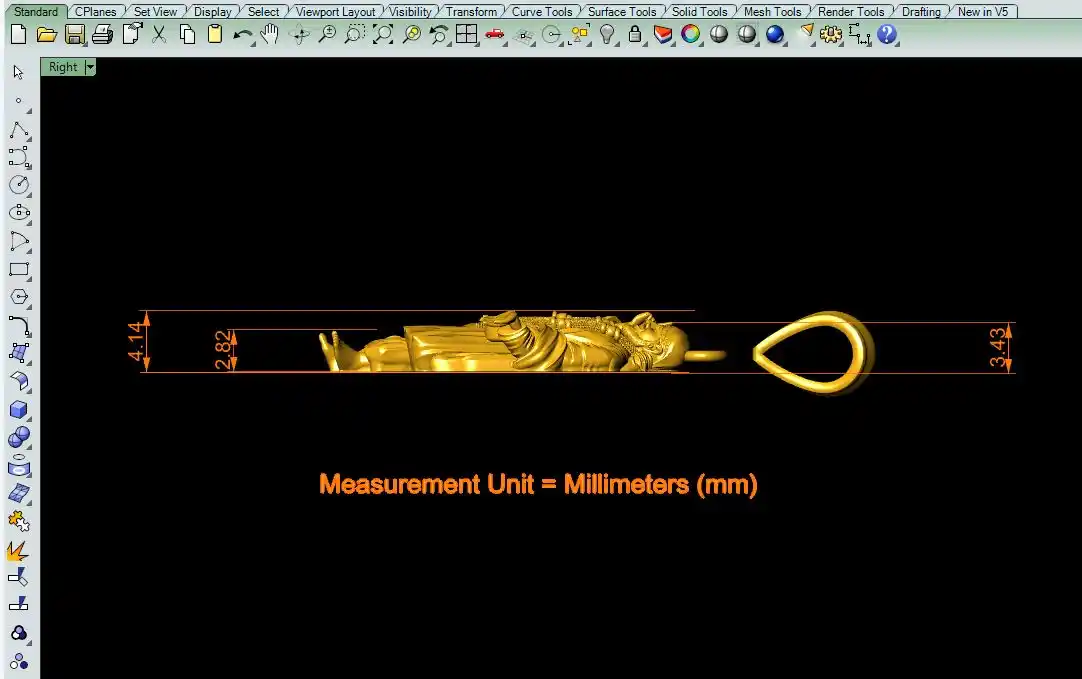The width and height of the screenshot is (1082, 679).
Task: Select the Box solid tool
Action: tap(18, 410)
